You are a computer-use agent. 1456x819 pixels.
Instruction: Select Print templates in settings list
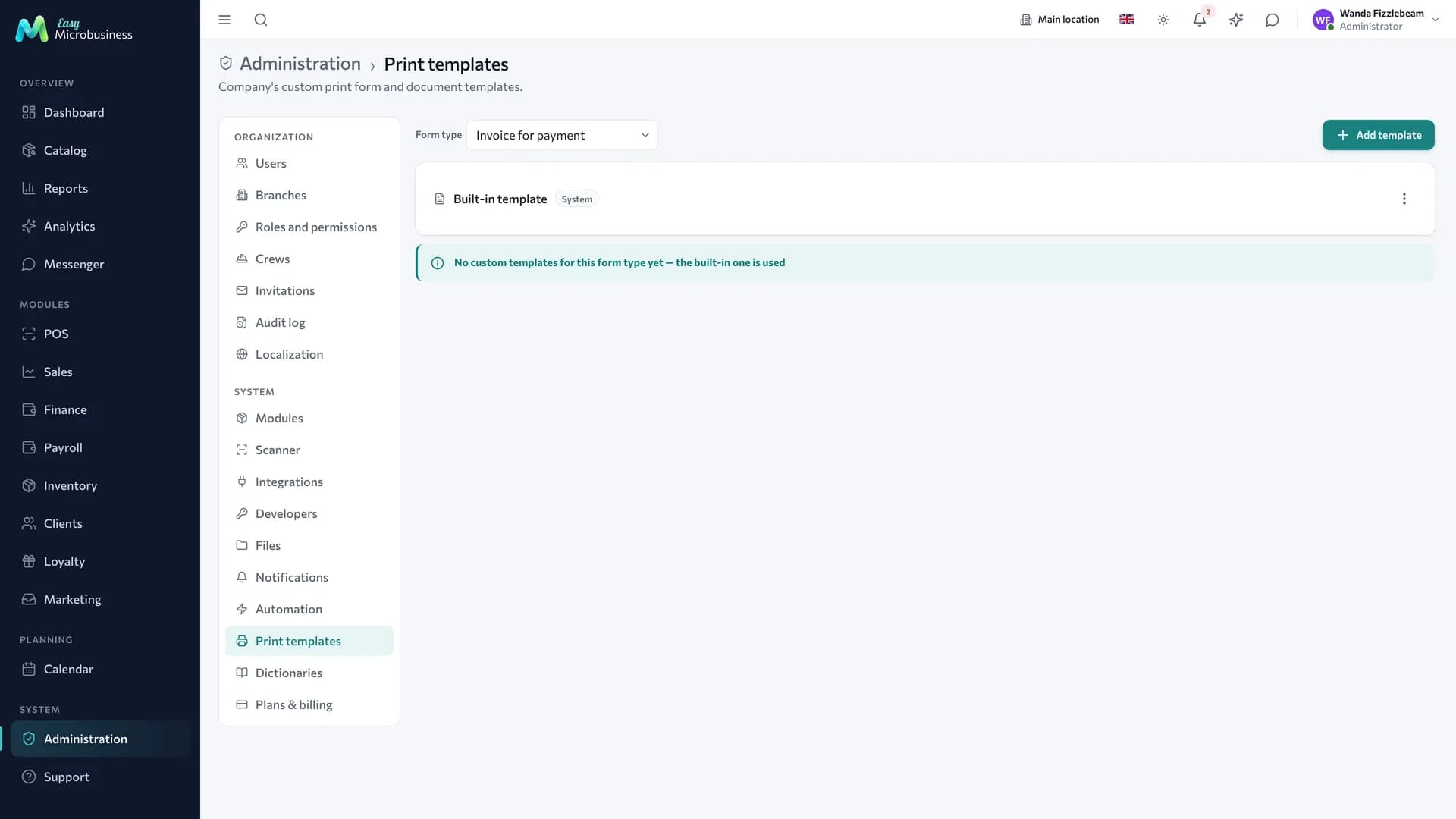coord(309,641)
